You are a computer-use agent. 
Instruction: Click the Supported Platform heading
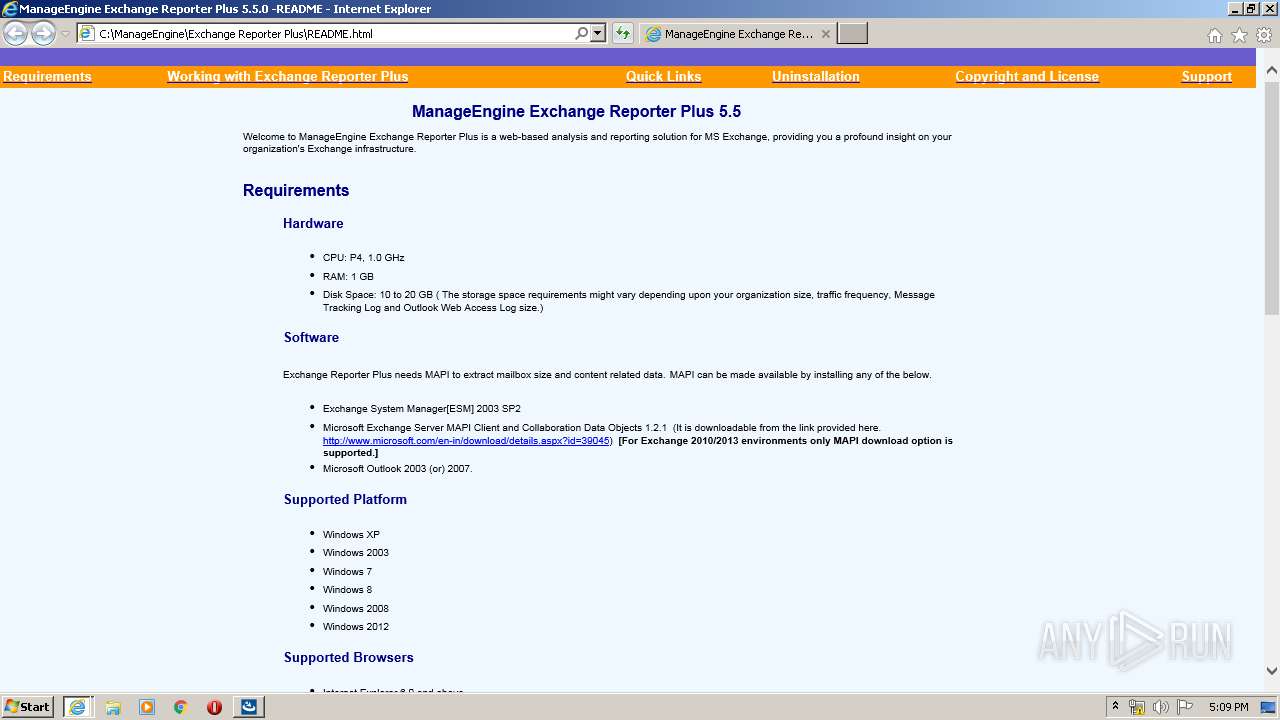(x=345, y=500)
